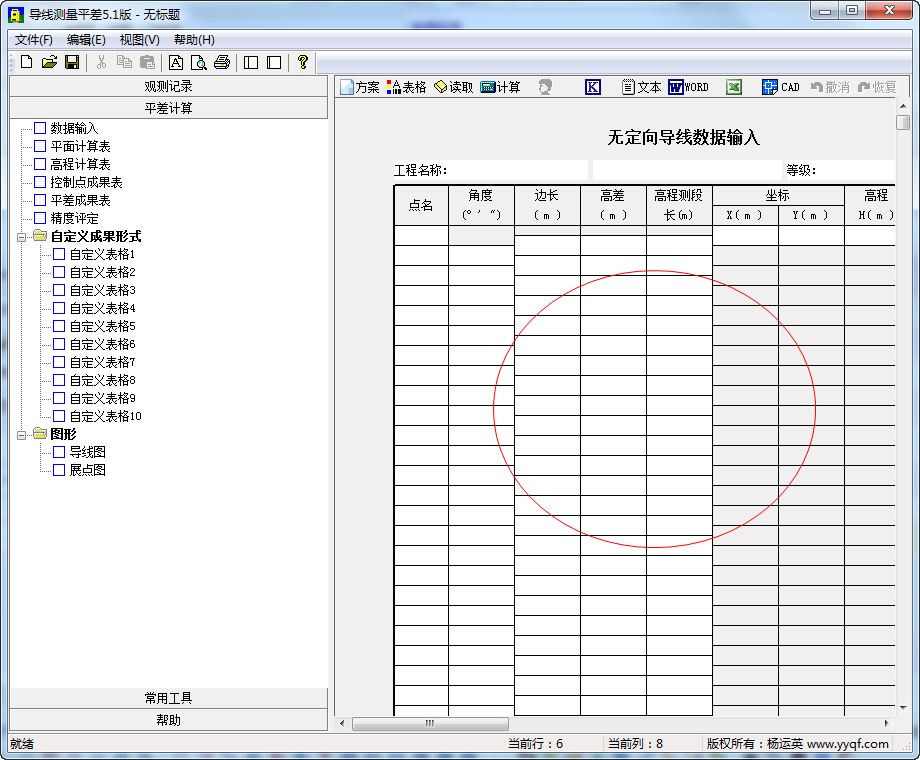
Task: Click the WORD export toolbar icon
Action: tap(688, 87)
